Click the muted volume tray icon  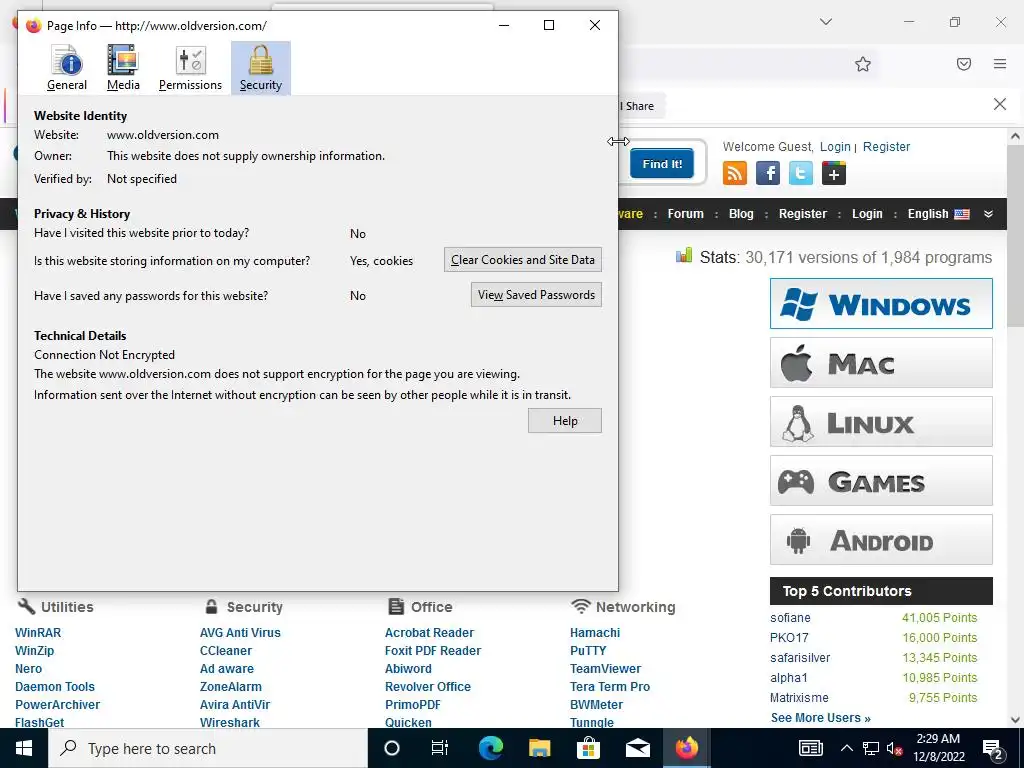(894, 748)
